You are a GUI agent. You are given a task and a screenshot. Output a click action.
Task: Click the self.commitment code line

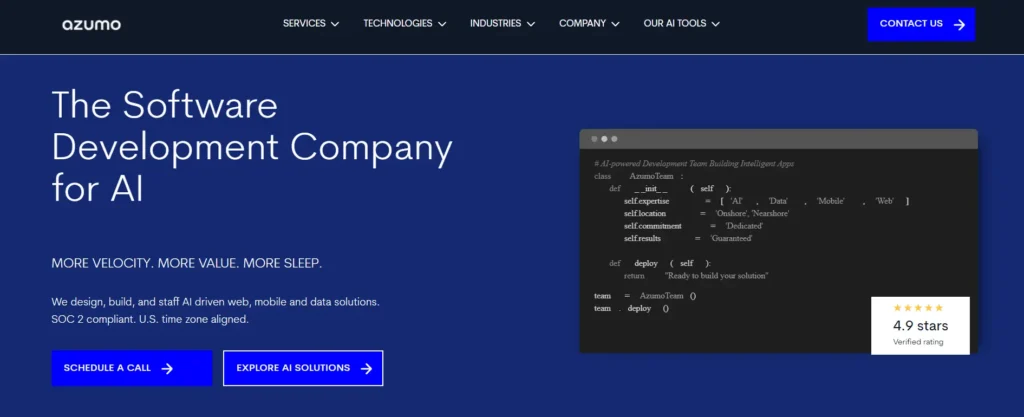694,226
